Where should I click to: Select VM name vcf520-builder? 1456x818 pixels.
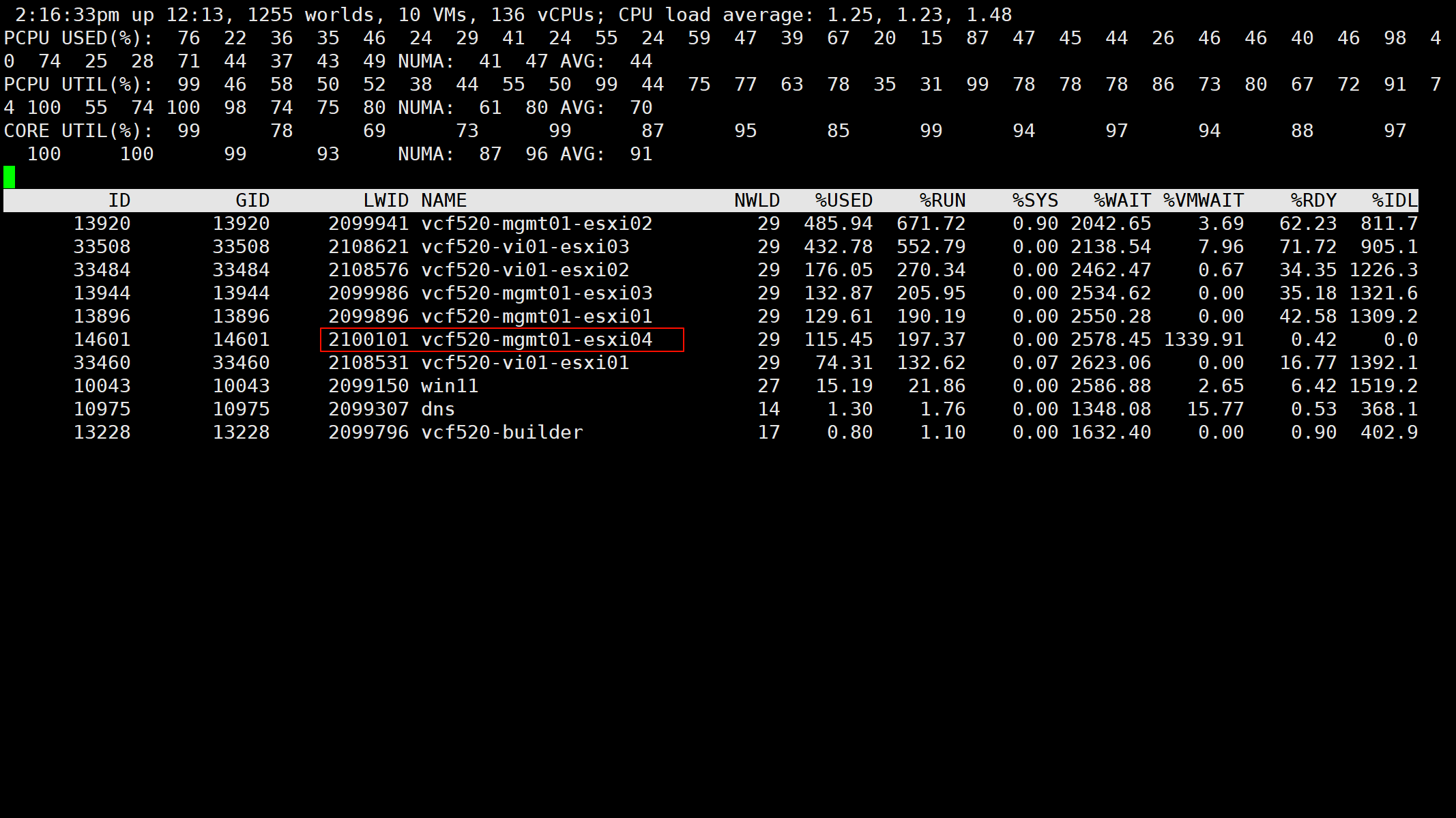(x=502, y=433)
